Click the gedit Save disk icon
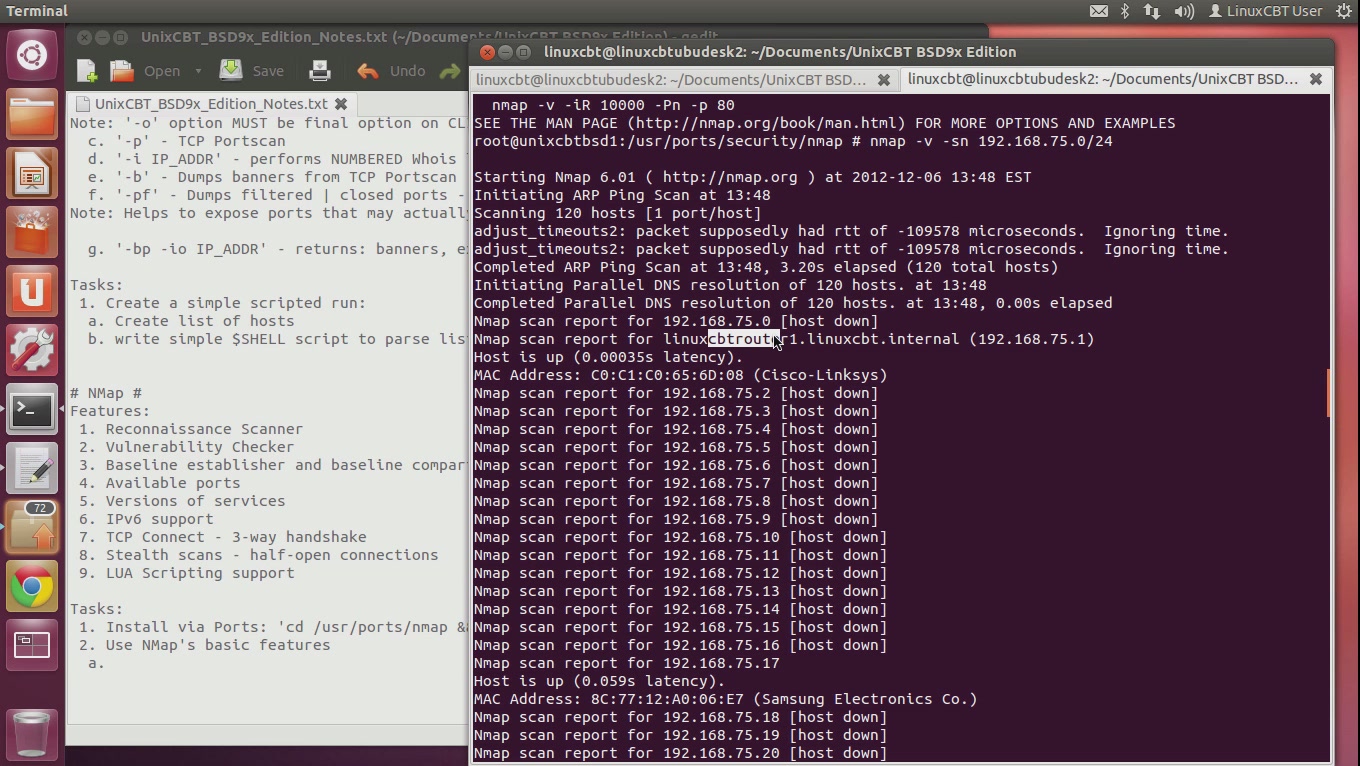This screenshot has width=1360, height=766. 231,70
